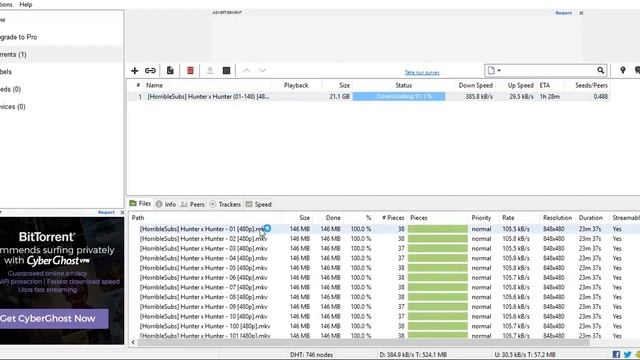The image size is (640, 360).
Task: Click Report link on the sidebar ad
Action: pyautogui.click(x=106, y=212)
